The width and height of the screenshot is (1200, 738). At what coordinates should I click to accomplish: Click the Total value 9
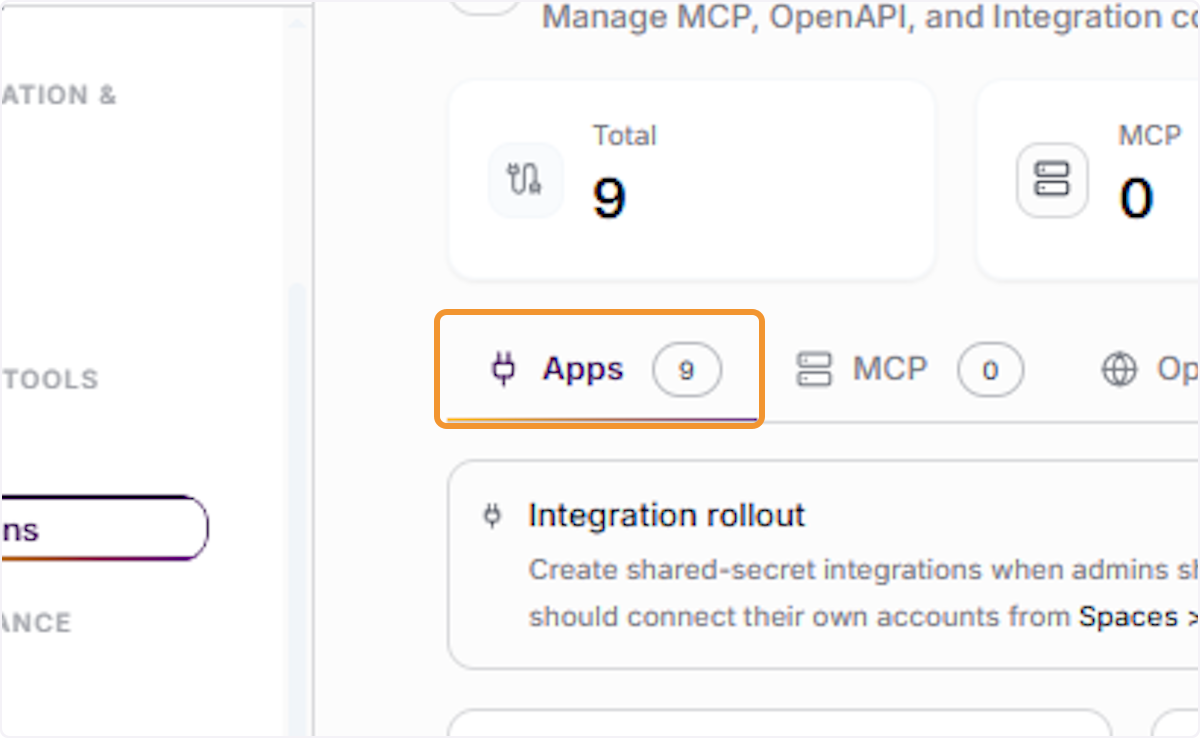pos(609,198)
